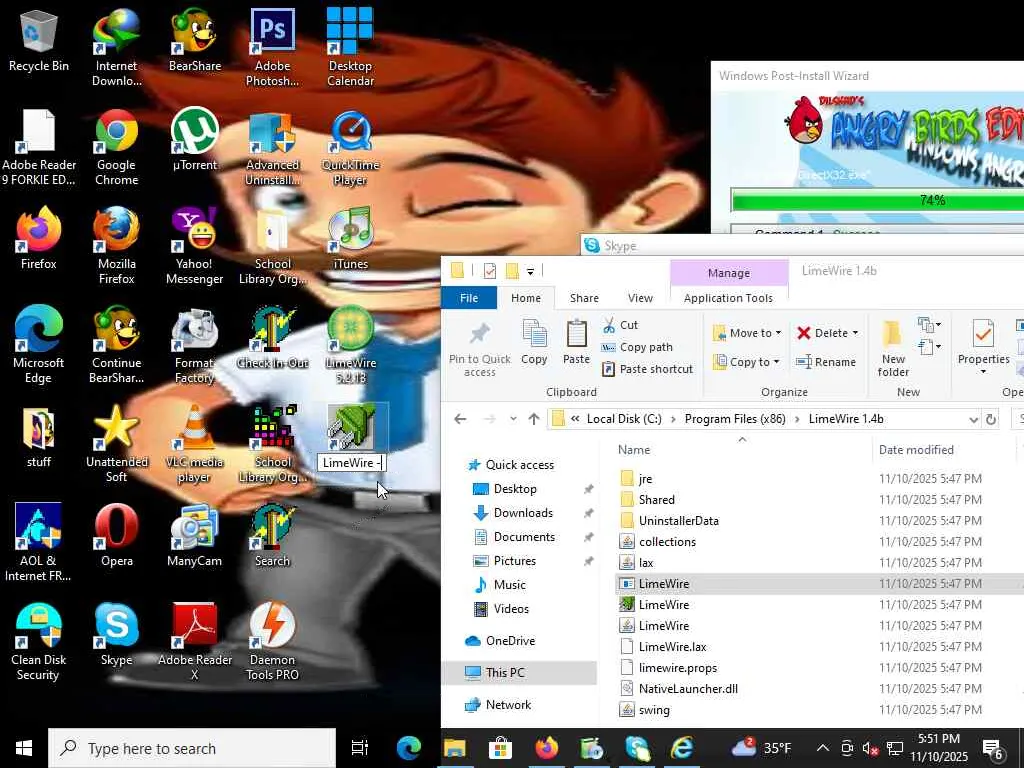This screenshot has width=1024, height=768.
Task: Select the ManyCam desktop icon
Action: coord(195,535)
